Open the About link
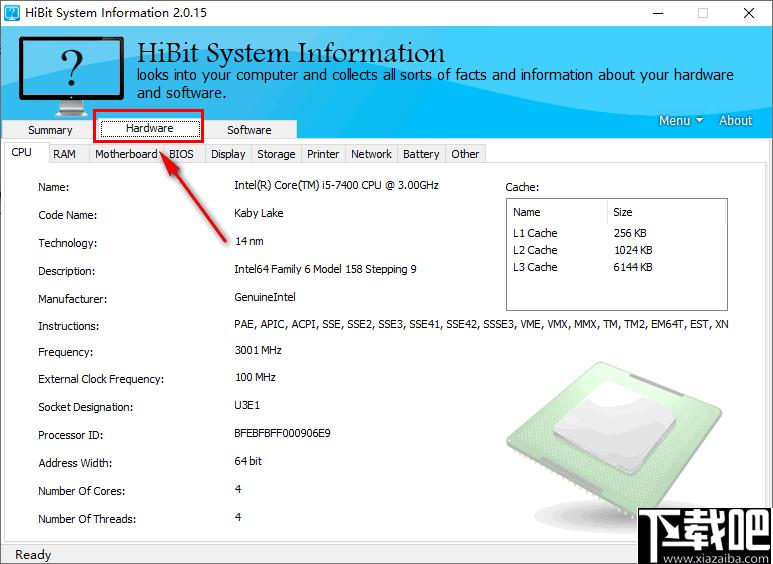773x564 pixels. pos(735,120)
